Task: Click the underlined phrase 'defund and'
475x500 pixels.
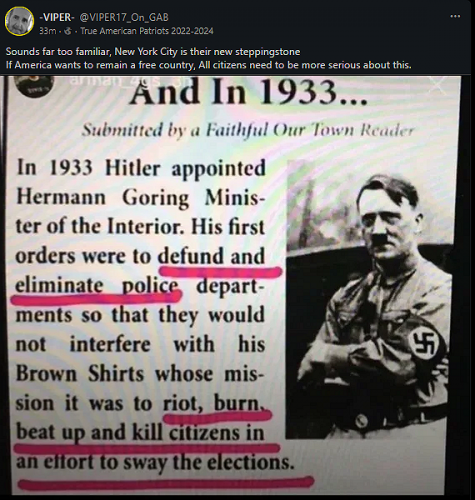Action: 211,256
